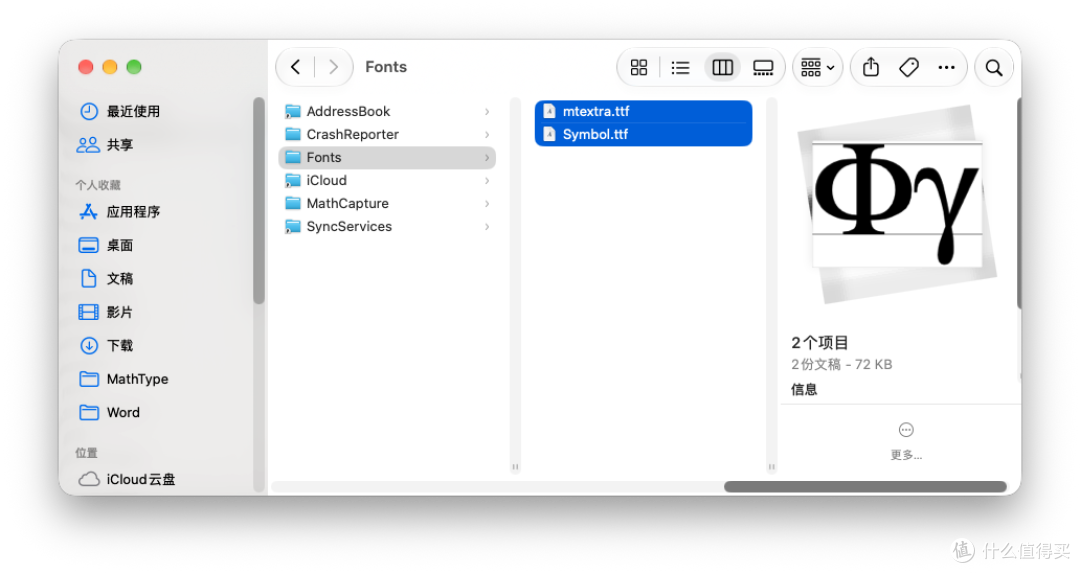Click the search magnifier icon
Viewport: 1080px width, 573px height.
(x=993, y=67)
